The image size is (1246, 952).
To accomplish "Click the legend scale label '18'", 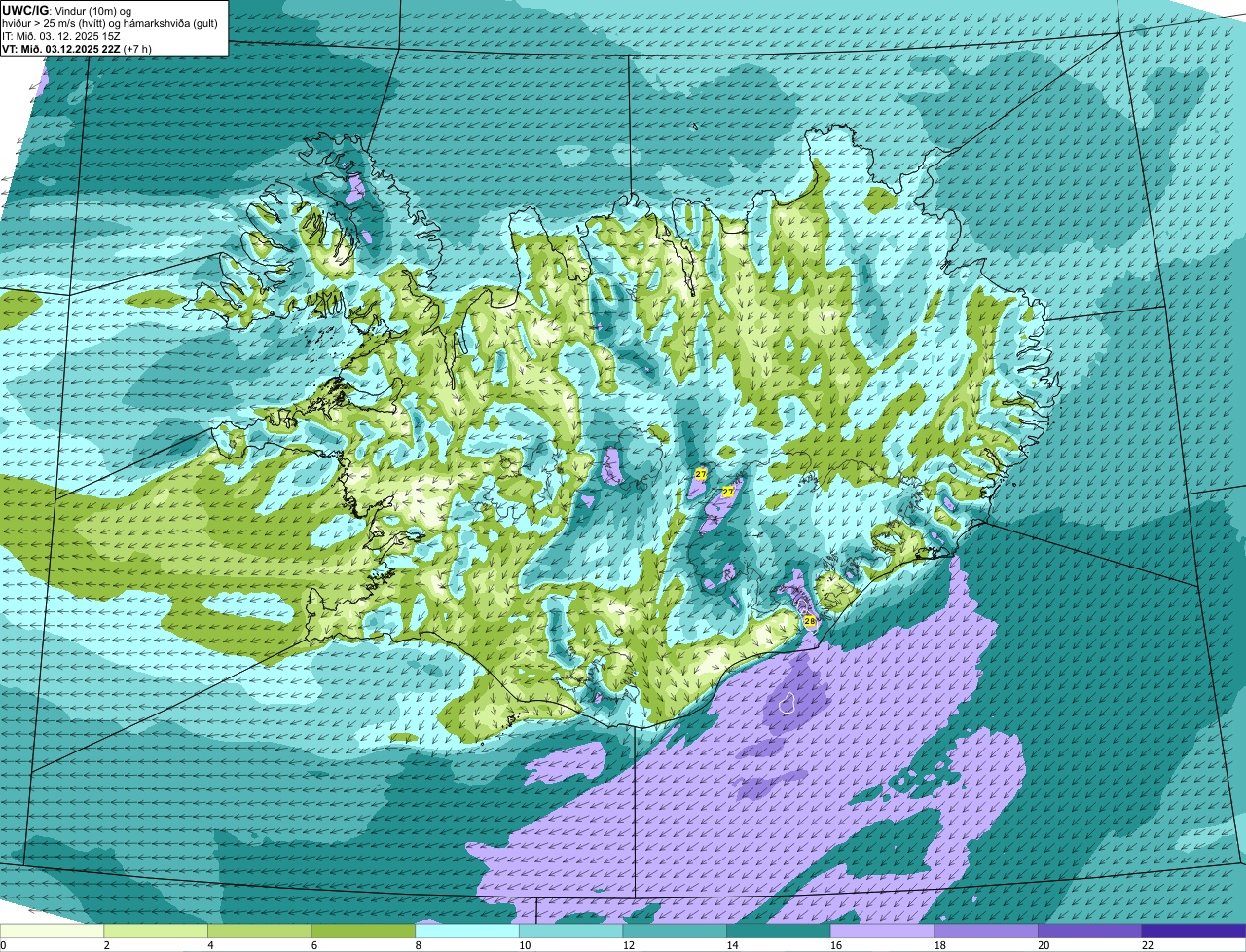I will 940,945.
